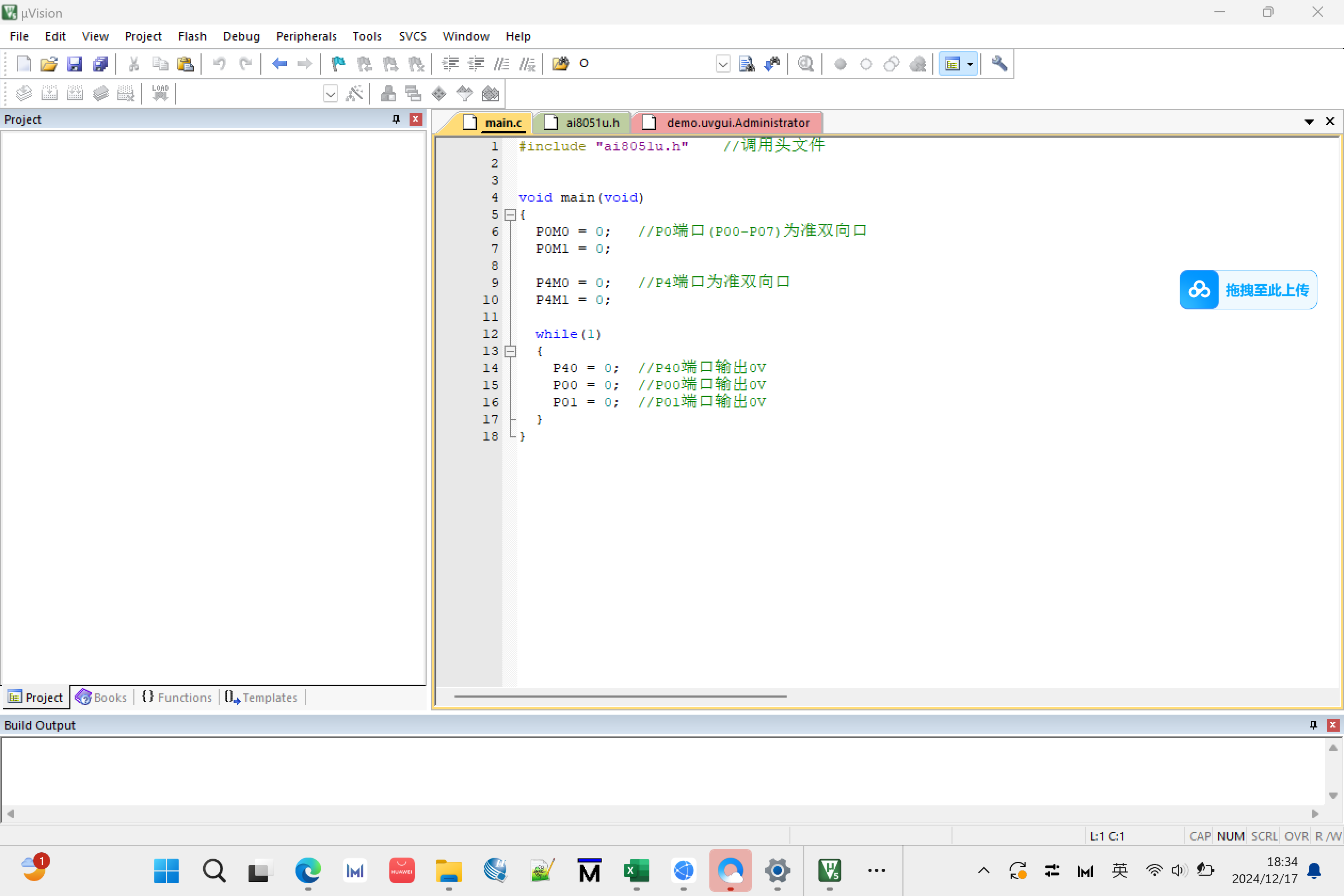
Task: Click the Build Output scroll right arrow
Action: click(x=1315, y=813)
